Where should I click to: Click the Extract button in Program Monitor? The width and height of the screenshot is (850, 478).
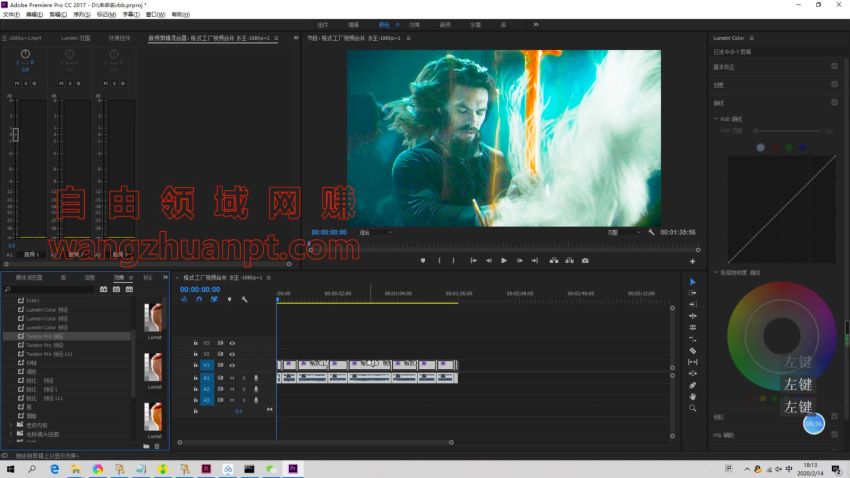(x=569, y=261)
